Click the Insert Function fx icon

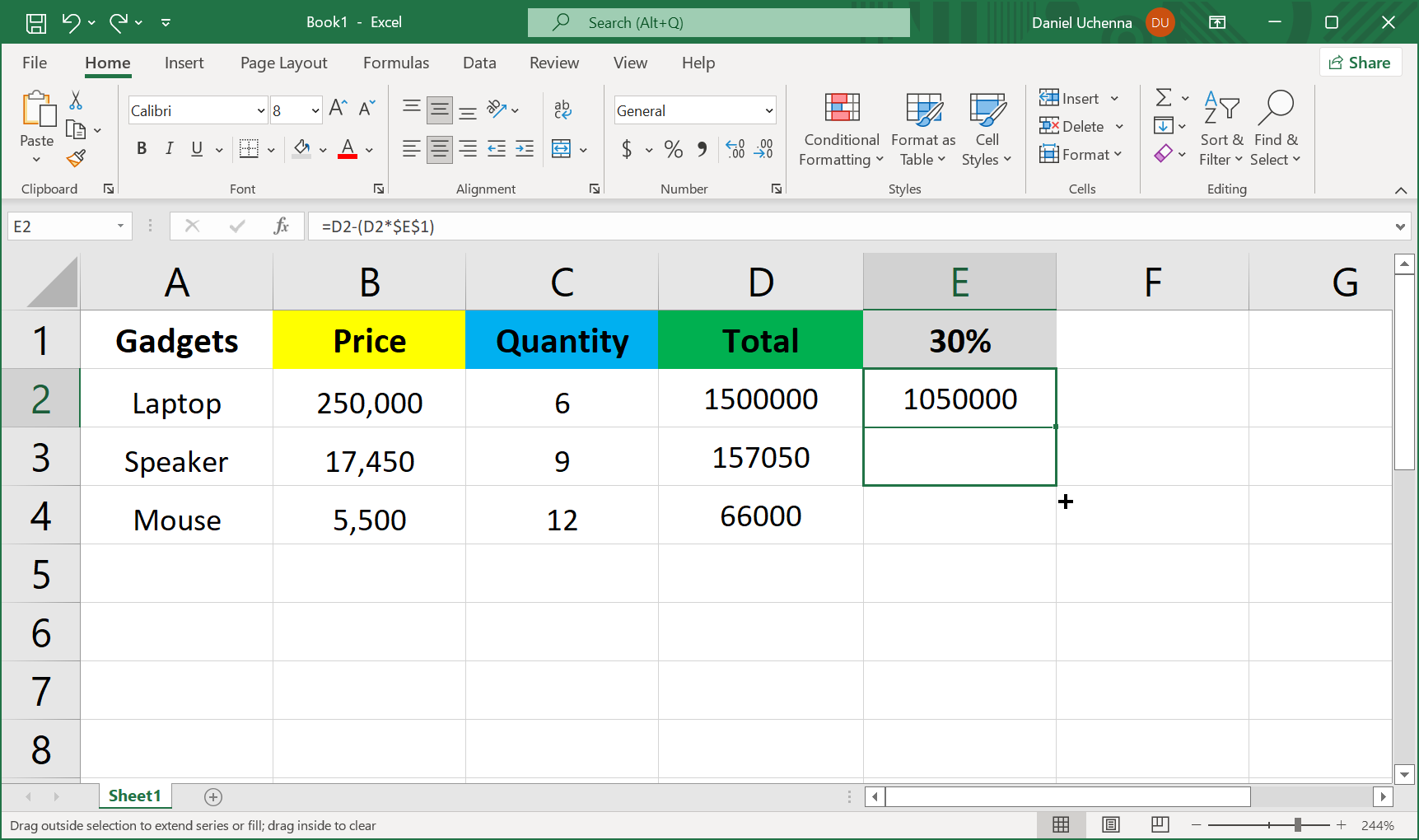click(x=281, y=226)
